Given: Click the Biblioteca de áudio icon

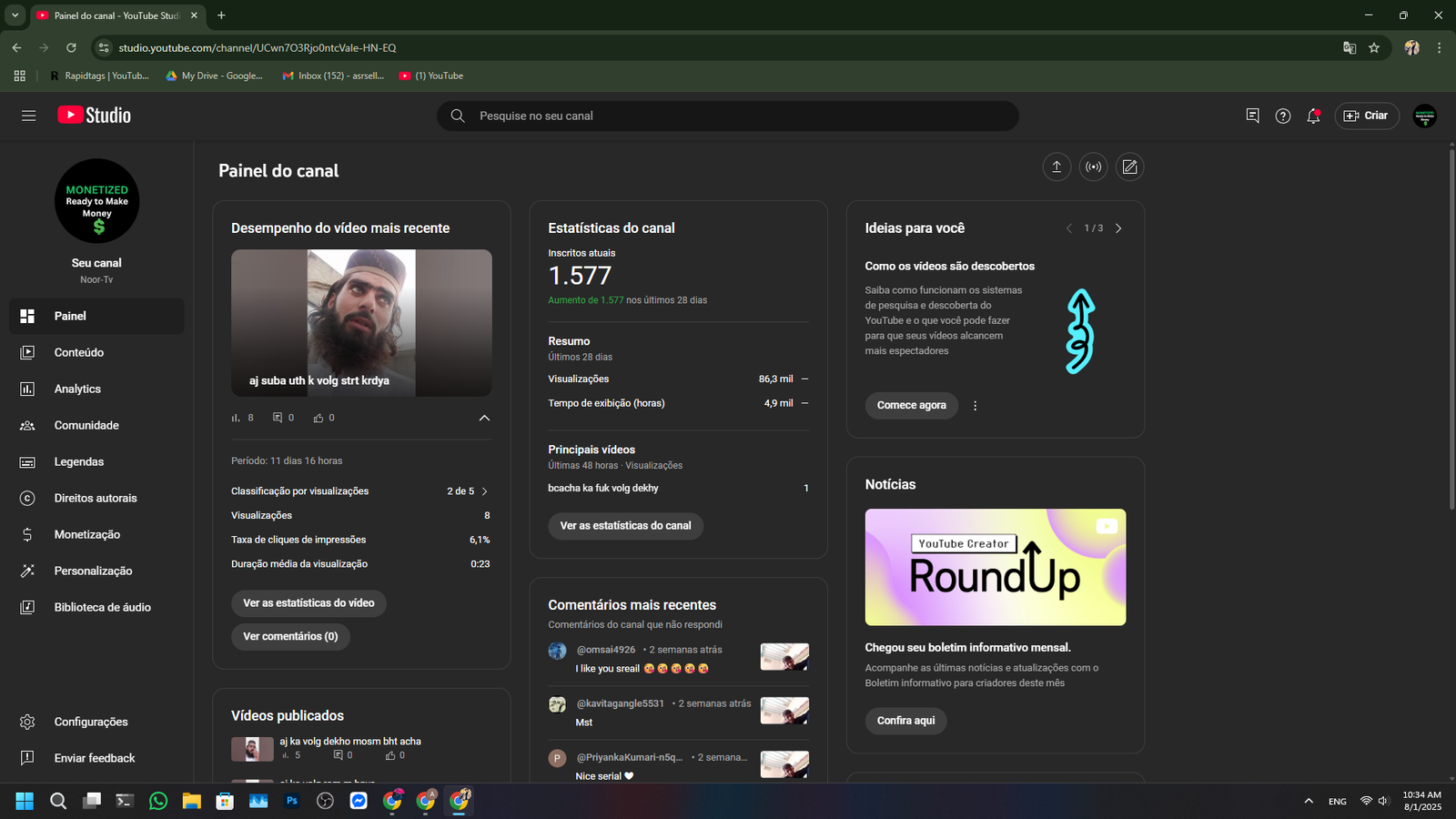Looking at the screenshot, I should point(27,607).
